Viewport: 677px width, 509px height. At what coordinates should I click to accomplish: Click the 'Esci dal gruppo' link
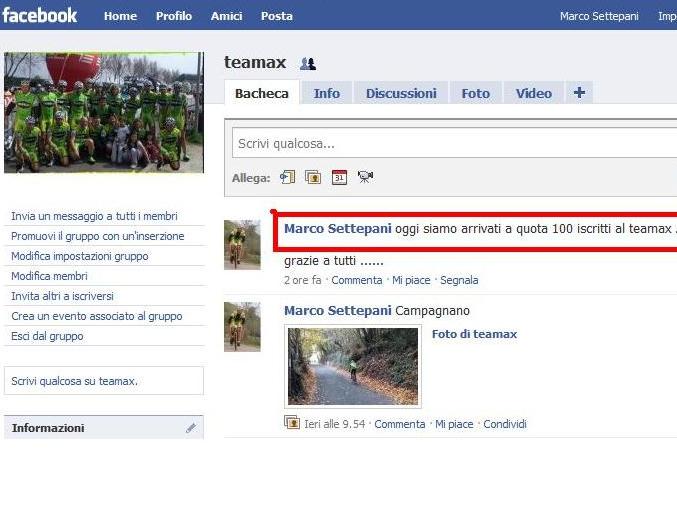47,336
